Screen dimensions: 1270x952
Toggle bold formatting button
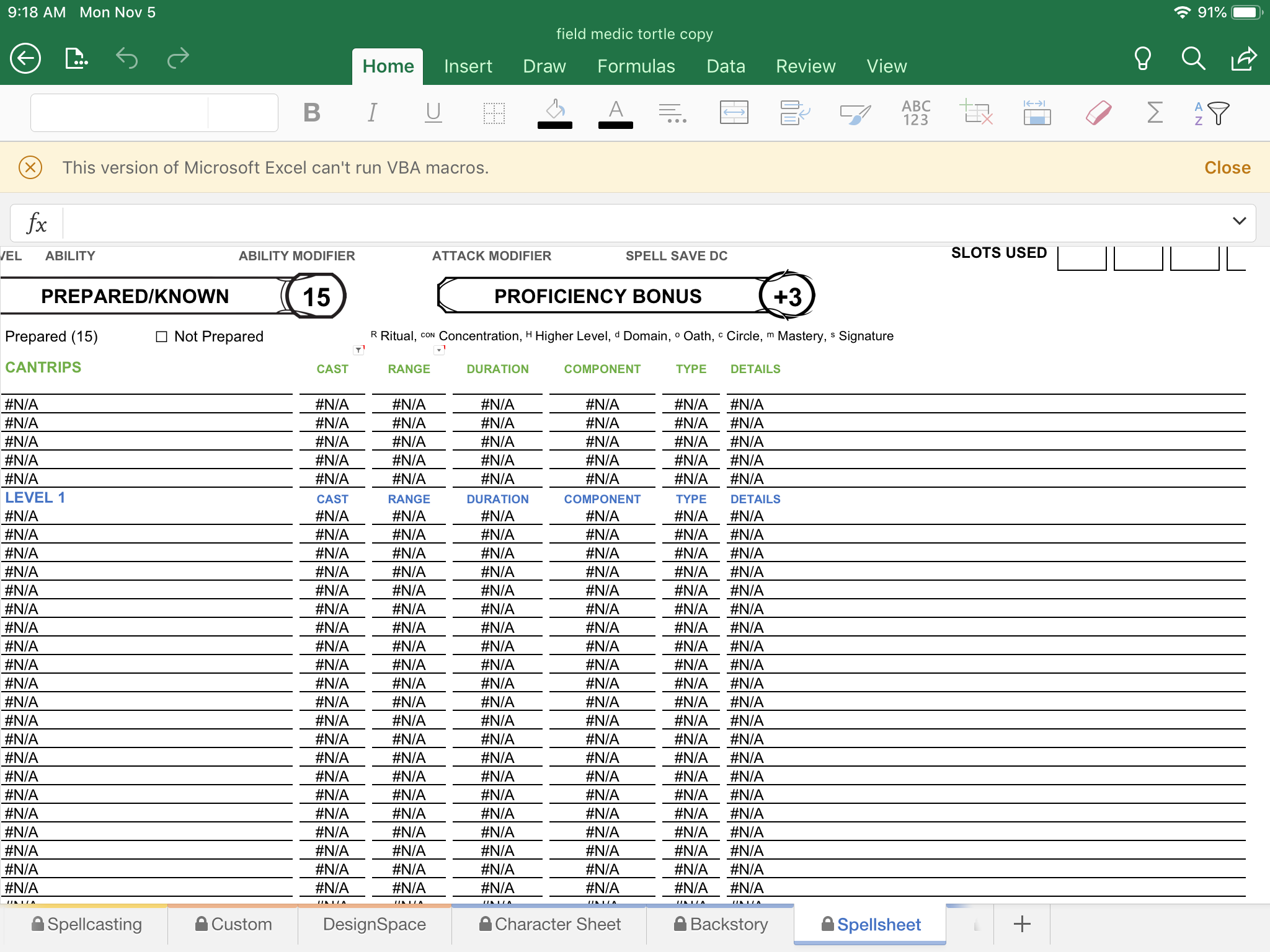(312, 113)
